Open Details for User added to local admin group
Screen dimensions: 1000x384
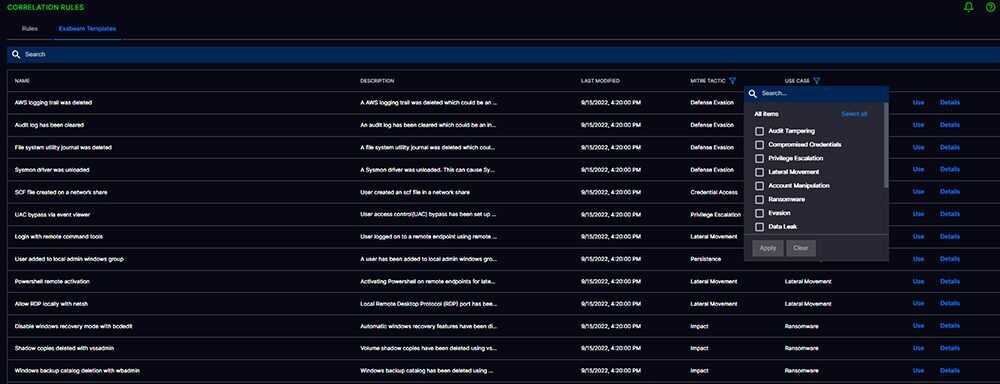[950, 259]
